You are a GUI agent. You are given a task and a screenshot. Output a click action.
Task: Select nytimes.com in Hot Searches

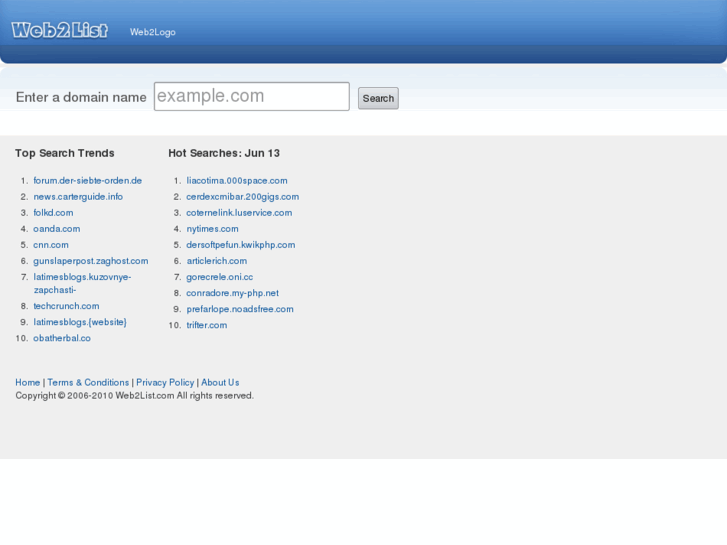click(212, 229)
